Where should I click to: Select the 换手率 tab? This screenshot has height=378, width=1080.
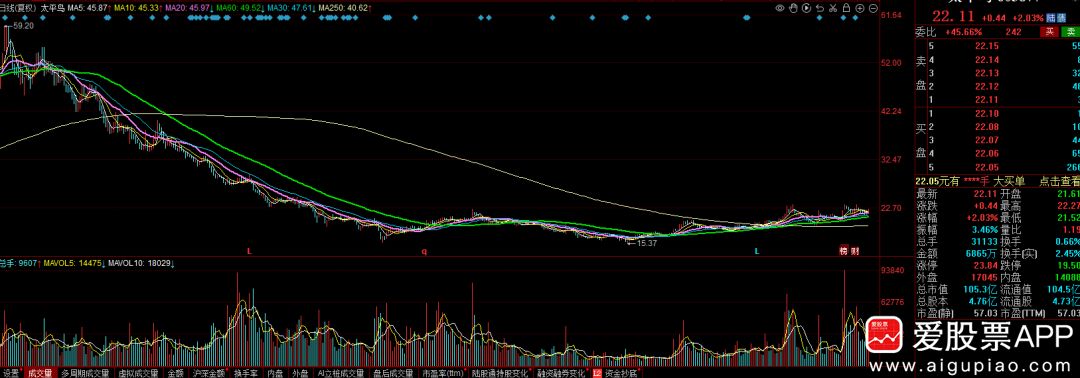pyautogui.click(x=245, y=373)
